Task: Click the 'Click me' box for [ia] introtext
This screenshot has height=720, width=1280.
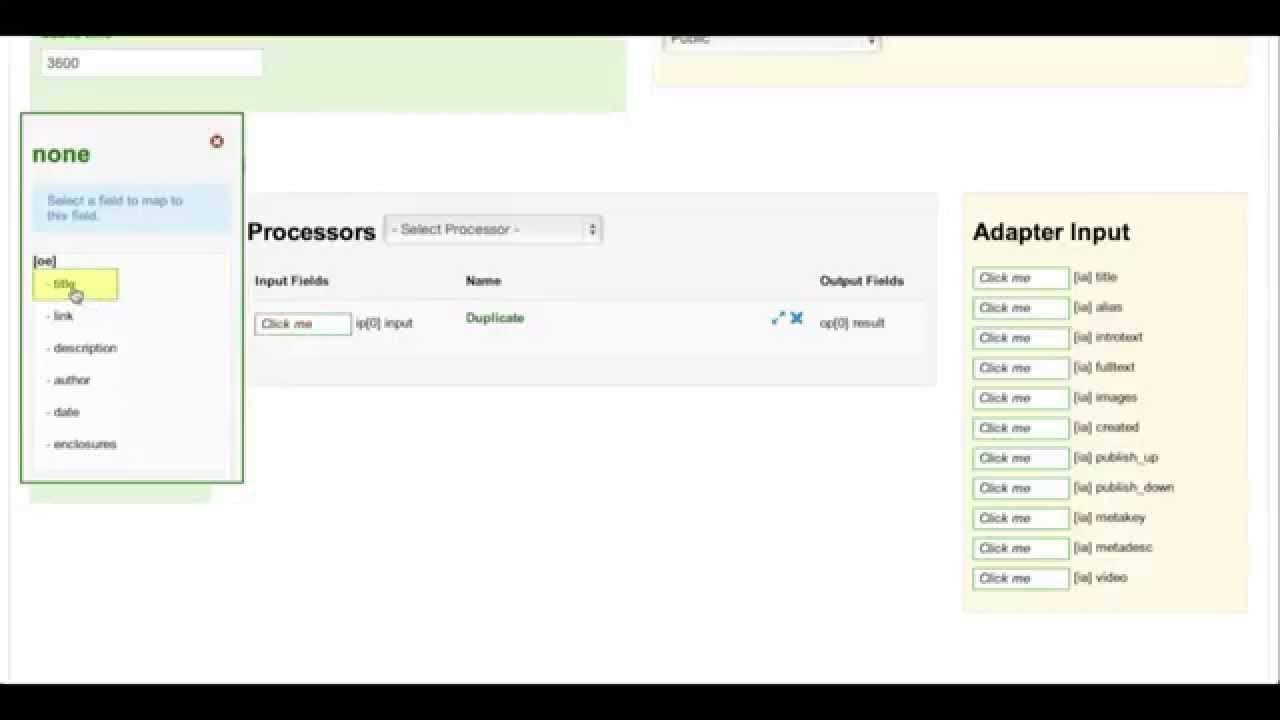Action: click(x=1021, y=338)
